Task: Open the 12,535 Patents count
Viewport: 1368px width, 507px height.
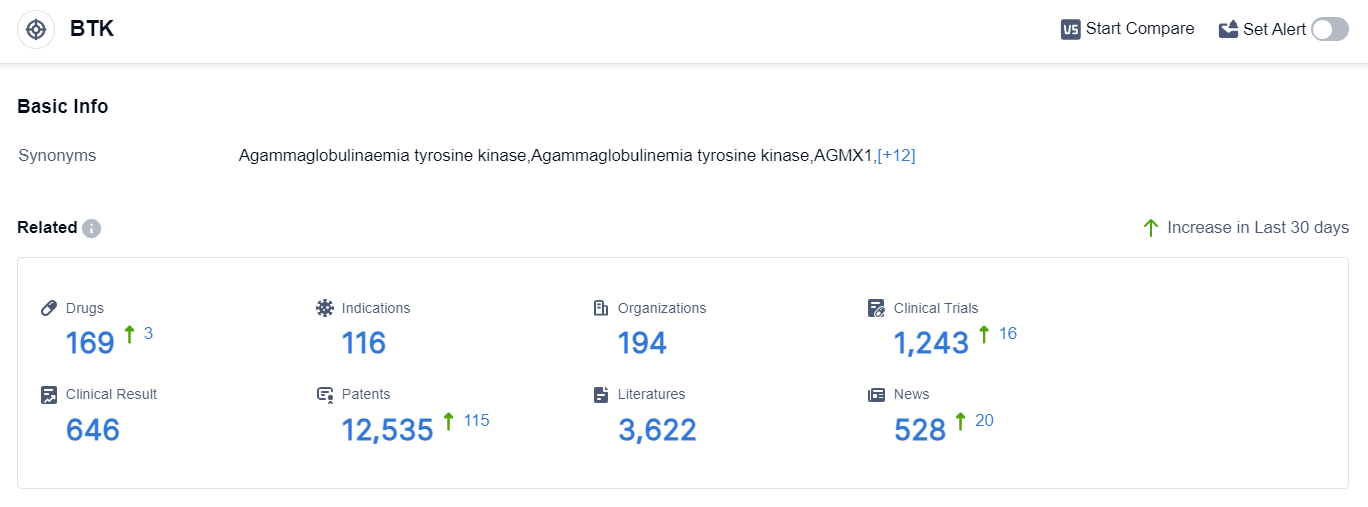Action: [x=388, y=429]
